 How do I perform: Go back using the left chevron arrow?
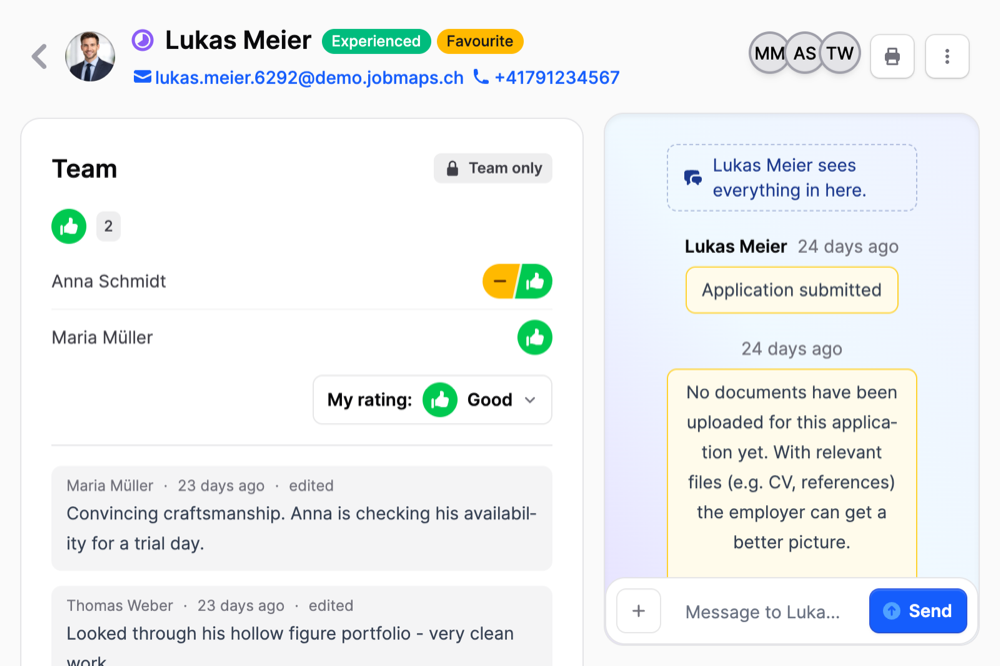pos(40,56)
